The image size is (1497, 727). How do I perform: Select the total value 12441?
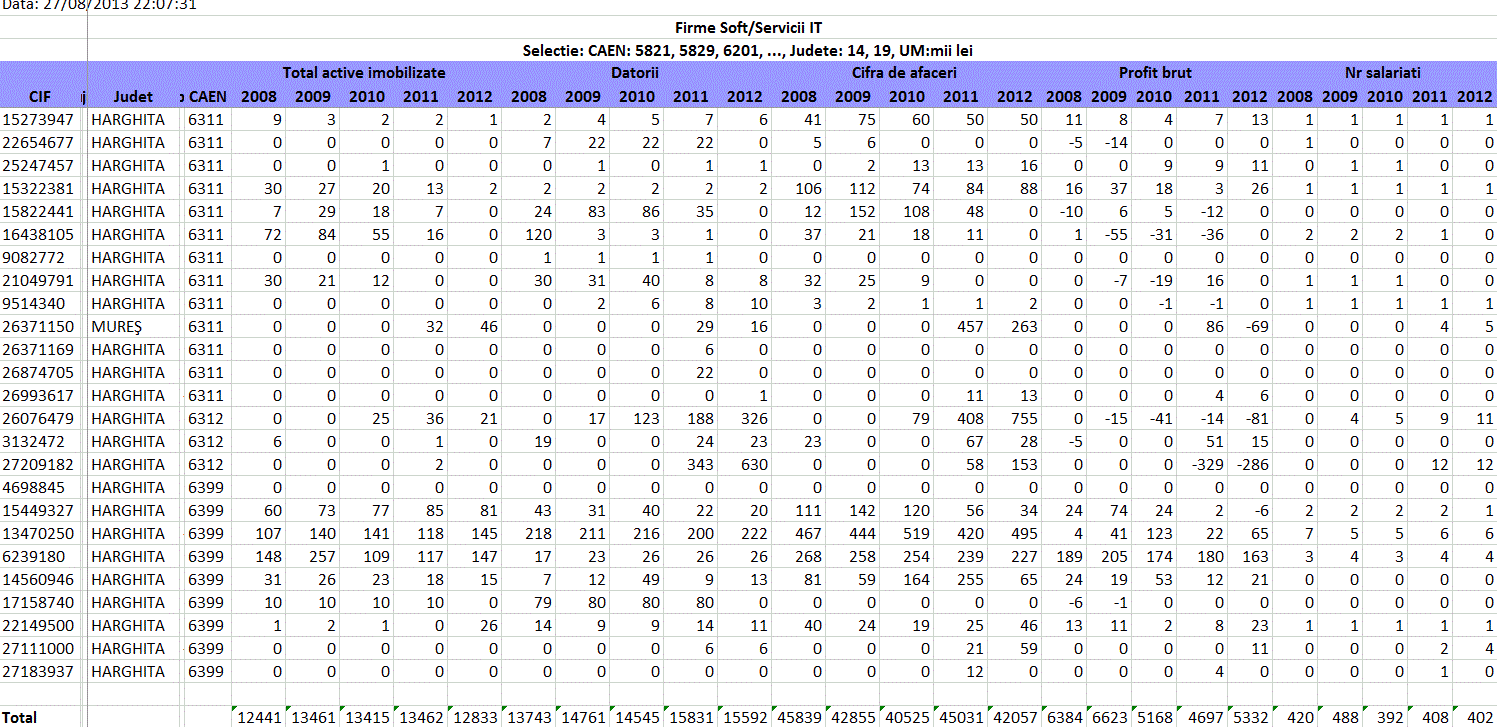(x=259, y=717)
